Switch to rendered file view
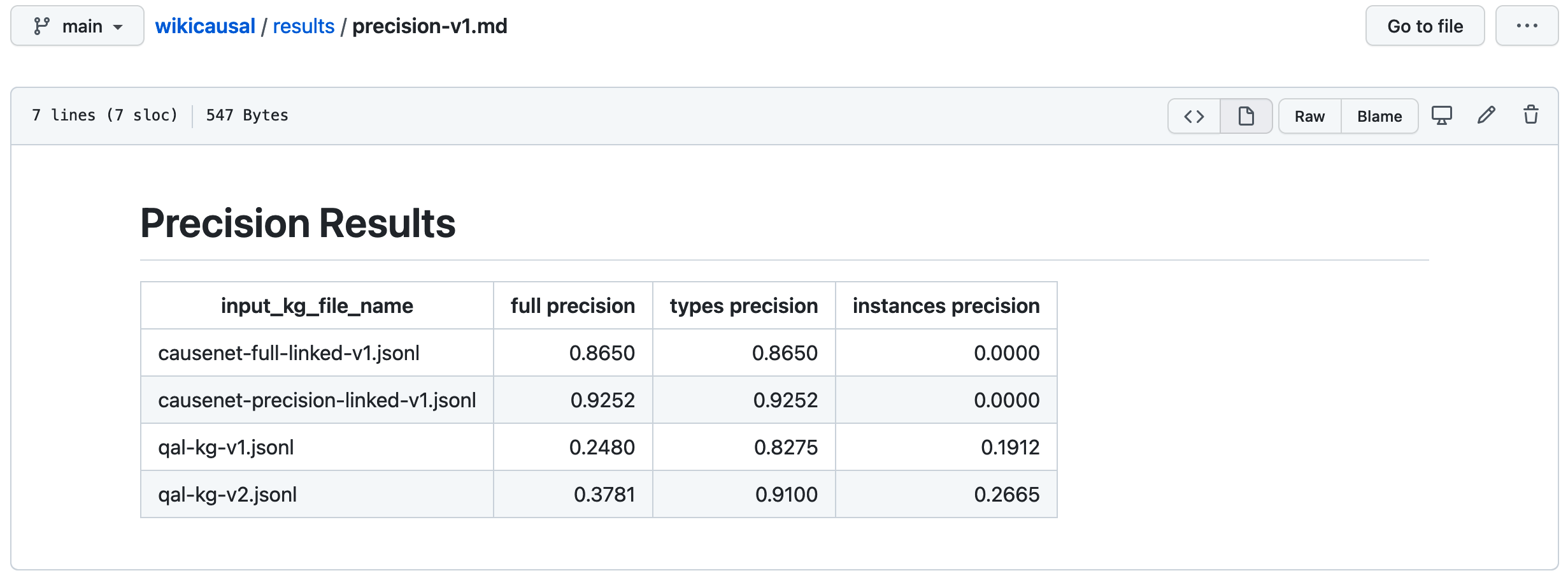This screenshot has height=580, width=1568. [1246, 116]
